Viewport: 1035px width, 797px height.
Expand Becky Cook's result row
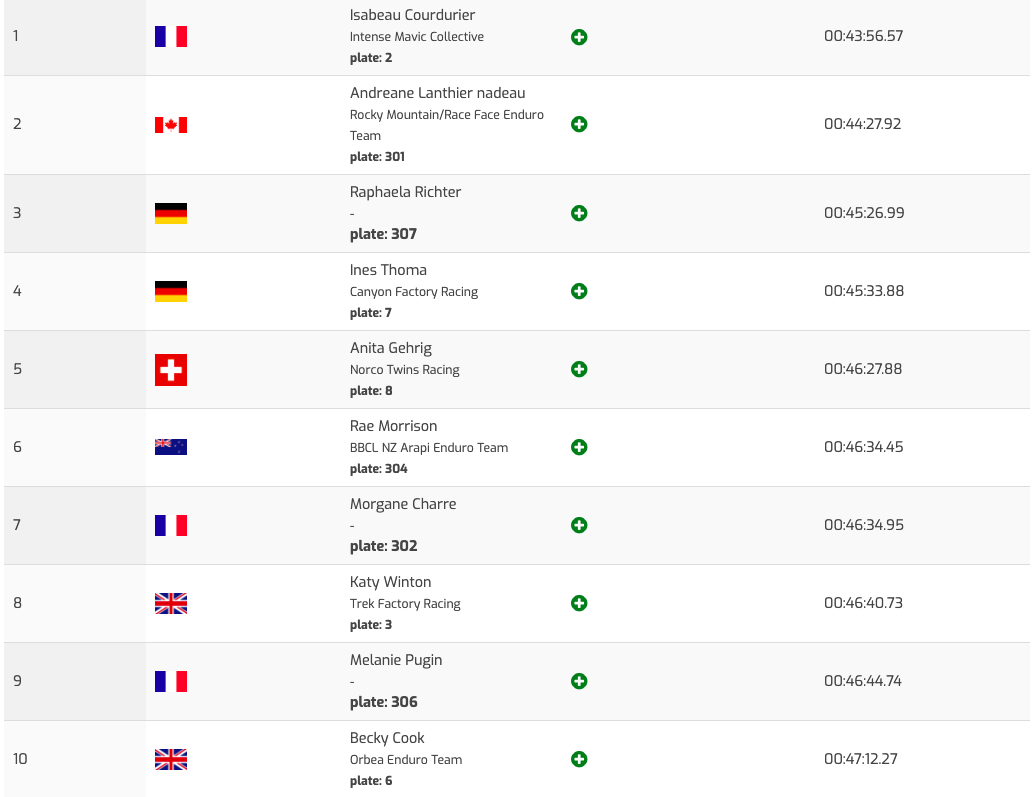pyautogui.click(x=579, y=759)
